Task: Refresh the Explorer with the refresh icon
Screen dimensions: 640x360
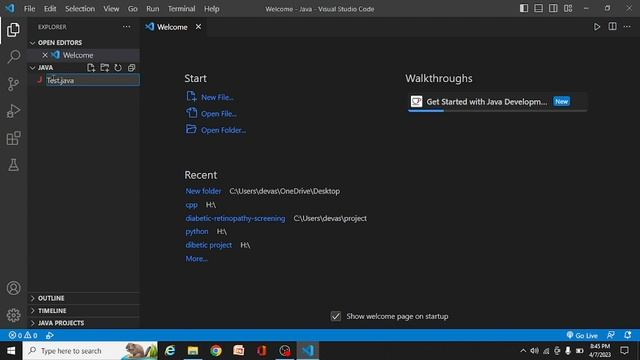Action: point(118,68)
